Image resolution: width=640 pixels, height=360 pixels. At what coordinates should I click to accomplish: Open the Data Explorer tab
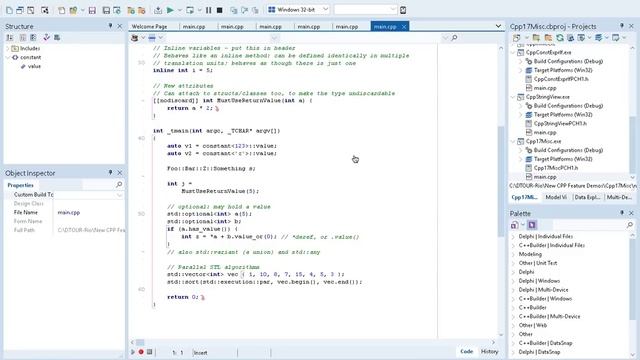tap(587, 197)
